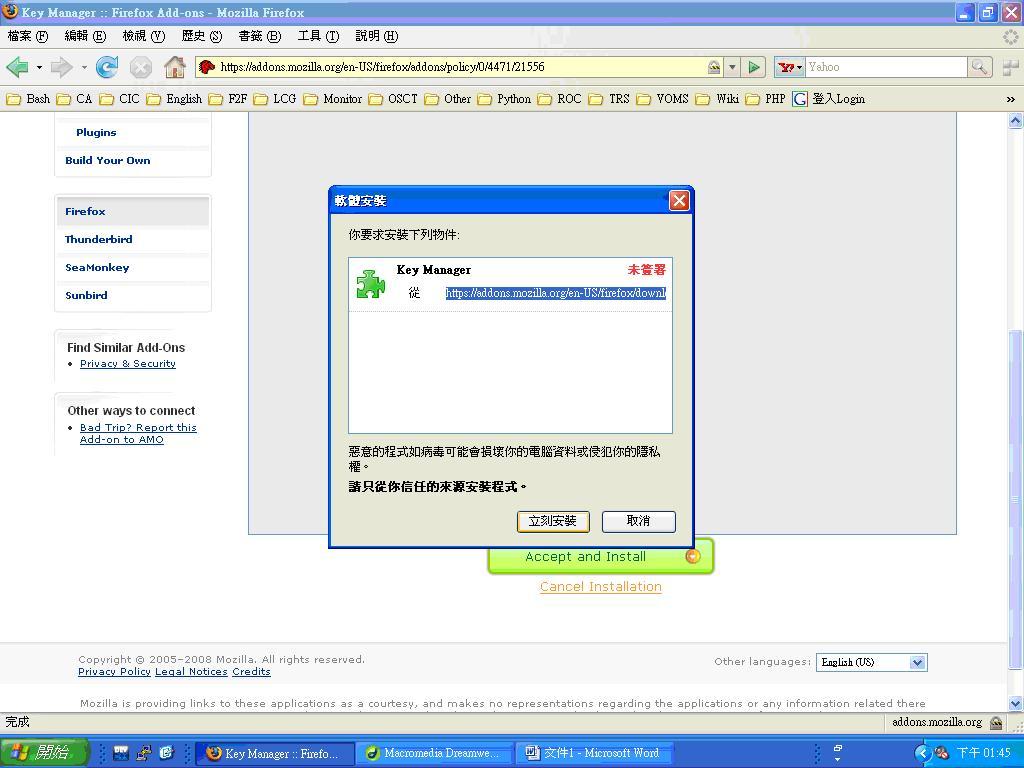The width and height of the screenshot is (1024, 768).
Task: Reload the page with the refresh icon
Action: (x=107, y=67)
